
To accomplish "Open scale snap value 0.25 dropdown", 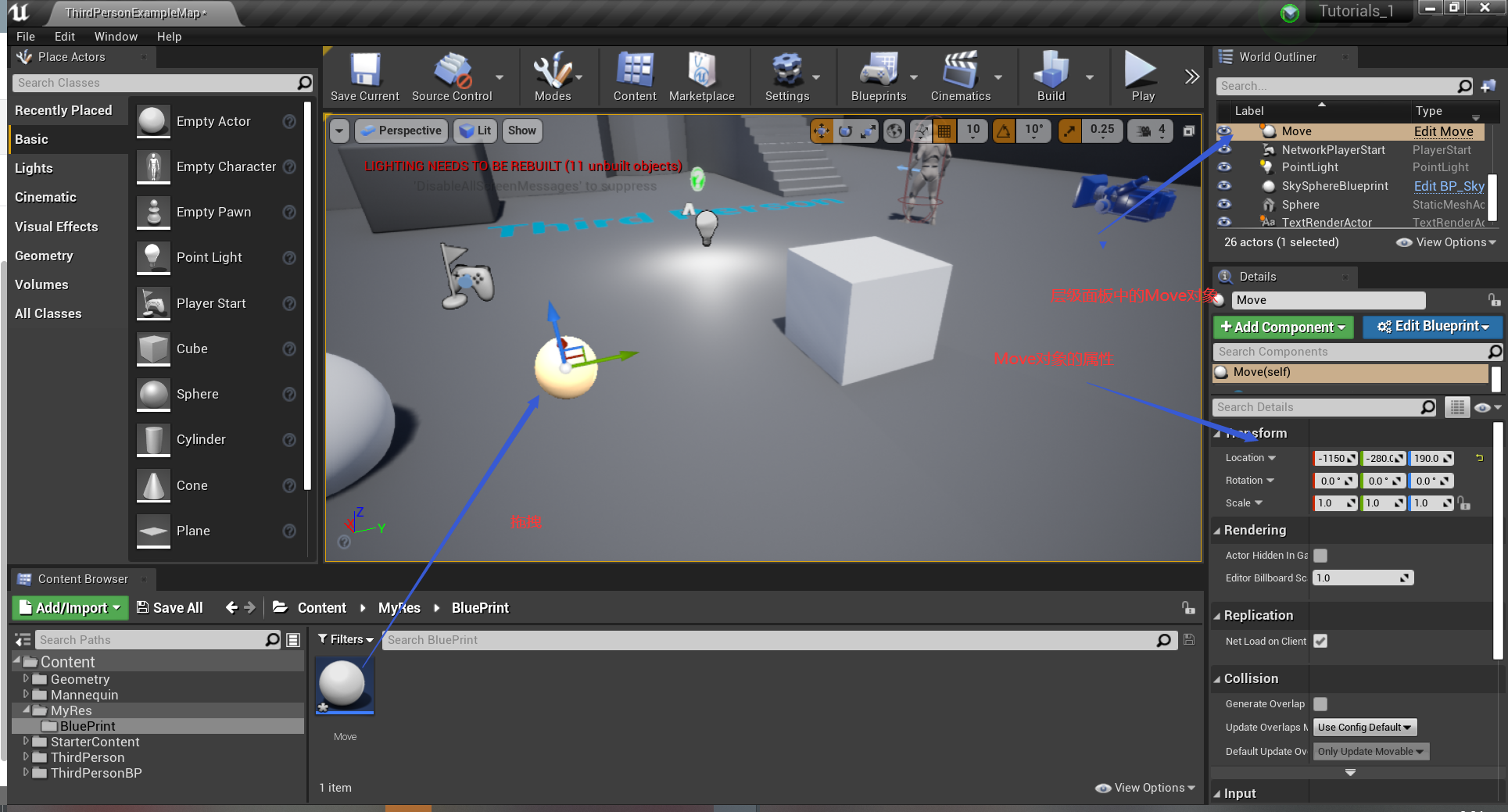I will (1101, 131).
